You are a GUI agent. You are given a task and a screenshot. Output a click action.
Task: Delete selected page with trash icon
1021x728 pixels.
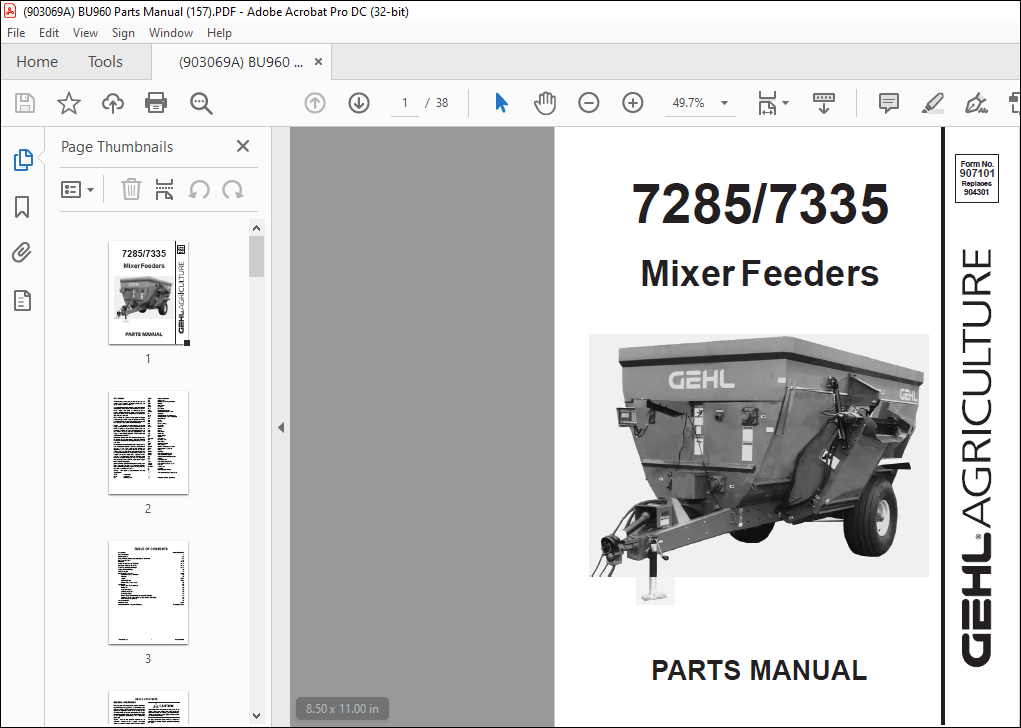pos(131,189)
